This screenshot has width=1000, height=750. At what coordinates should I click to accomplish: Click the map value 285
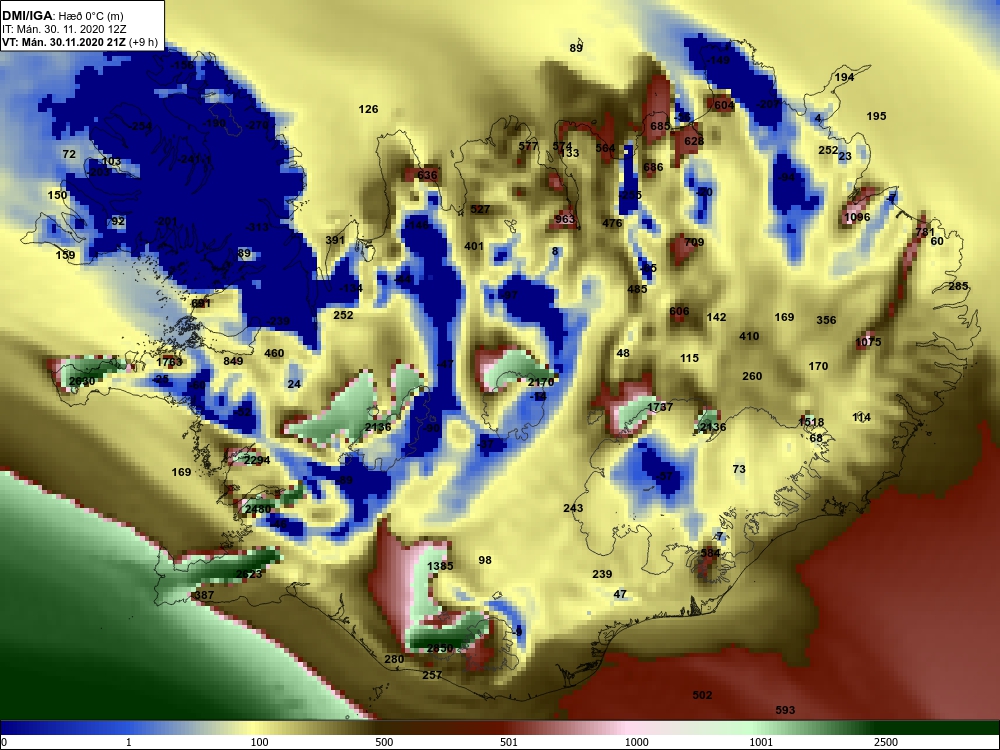pos(958,286)
